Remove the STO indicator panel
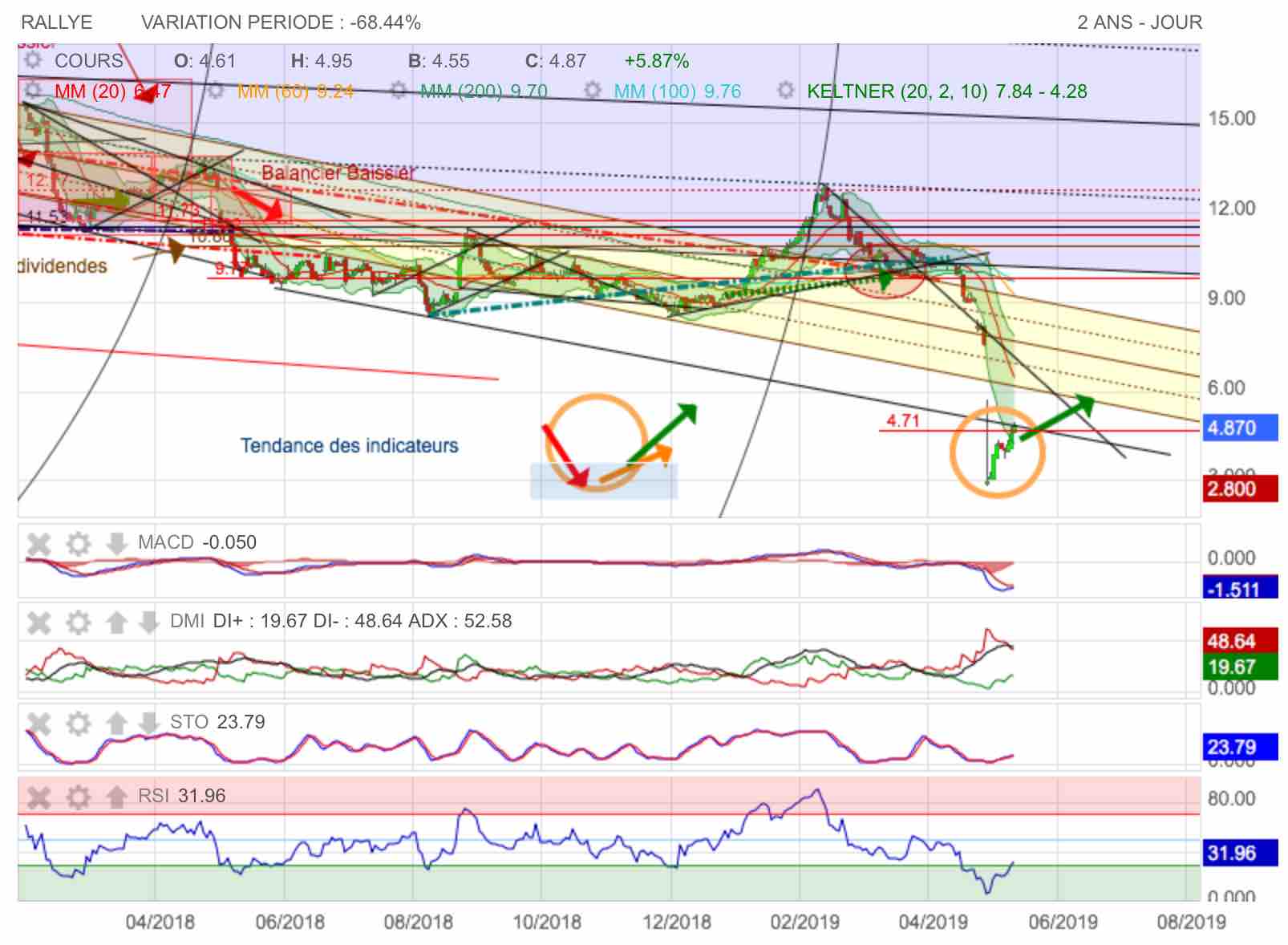This screenshot has height=945, width=1288. pos(38,724)
